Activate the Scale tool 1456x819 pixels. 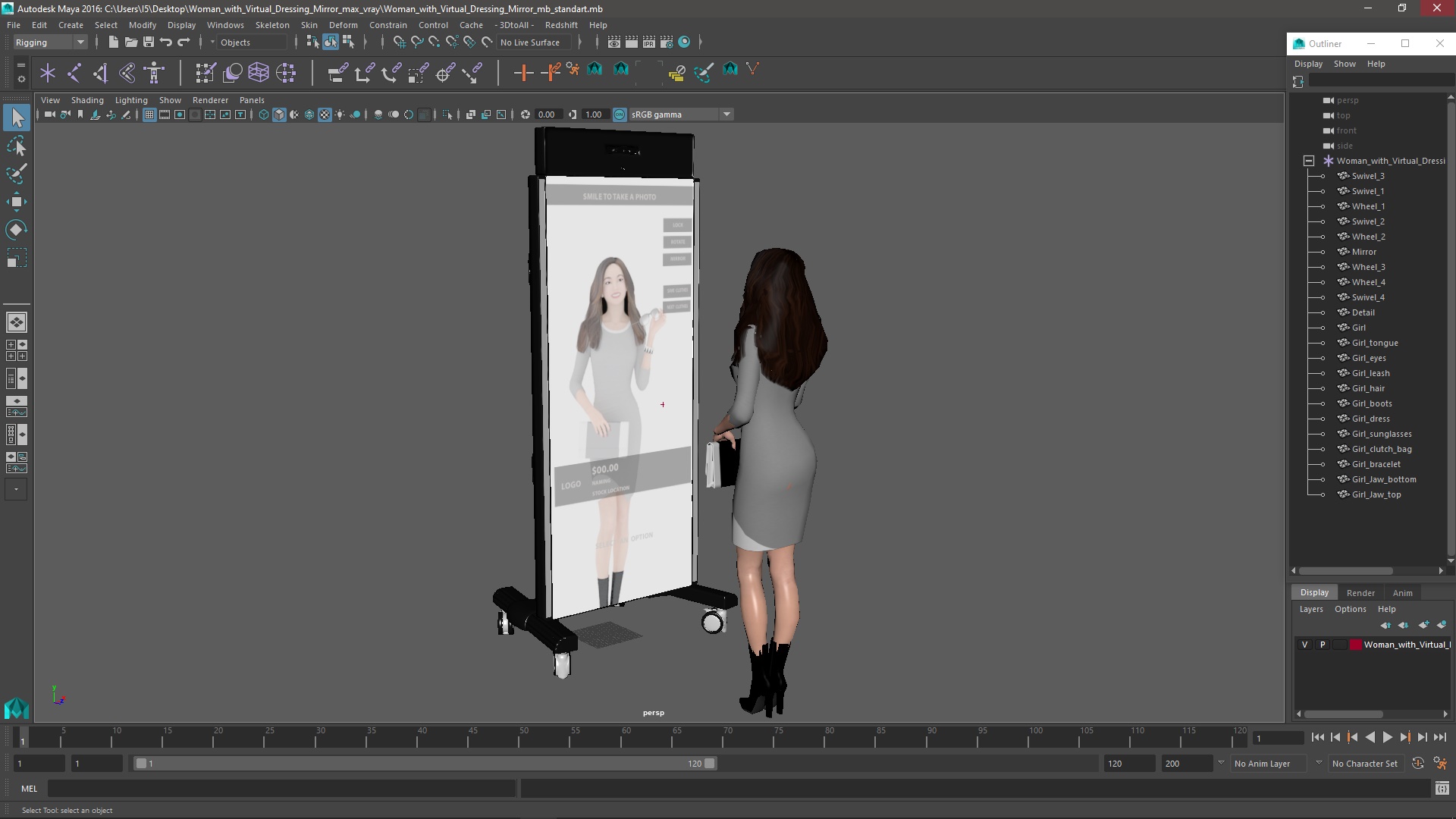point(17,258)
